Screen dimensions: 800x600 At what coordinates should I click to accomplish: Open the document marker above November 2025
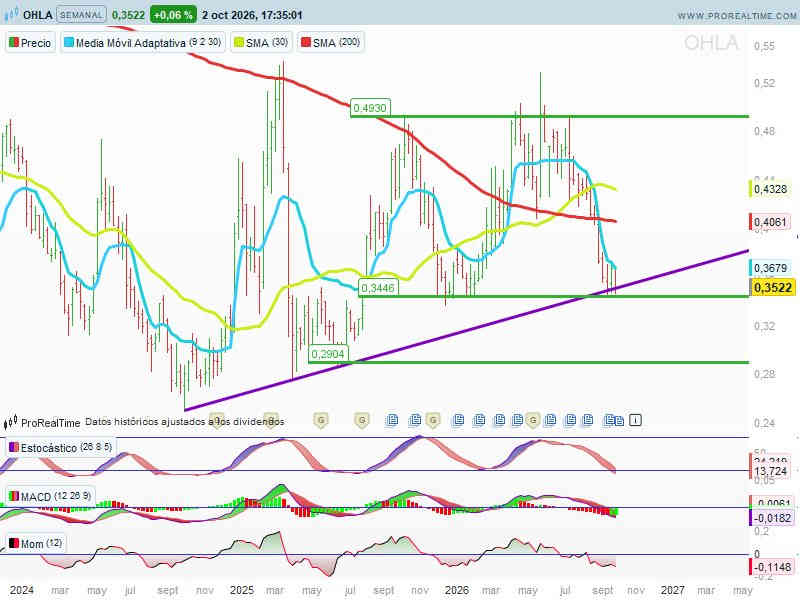tap(415, 420)
